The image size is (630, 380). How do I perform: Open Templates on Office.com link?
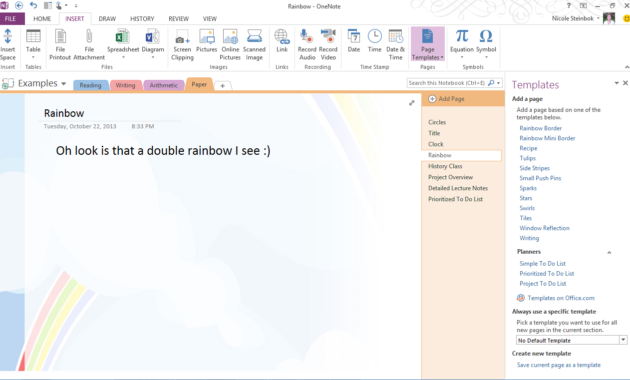point(561,298)
